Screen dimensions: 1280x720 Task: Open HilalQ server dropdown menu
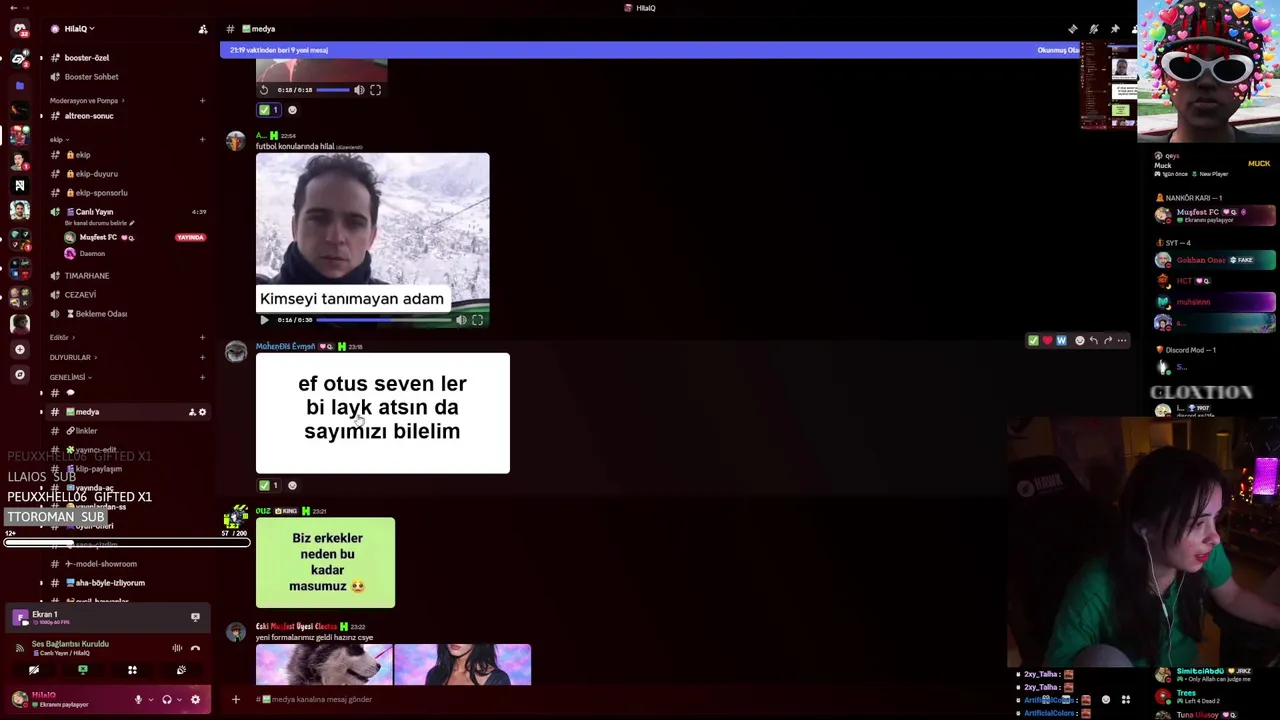pyautogui.click(x=80, y=29)
